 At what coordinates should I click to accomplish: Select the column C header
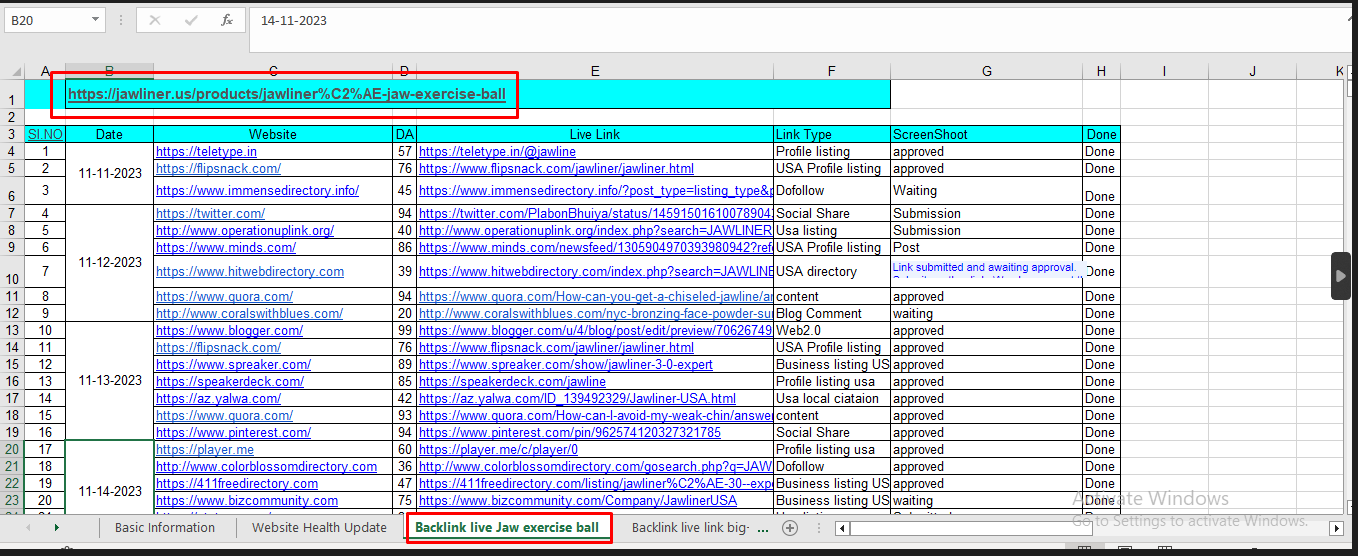273,71
